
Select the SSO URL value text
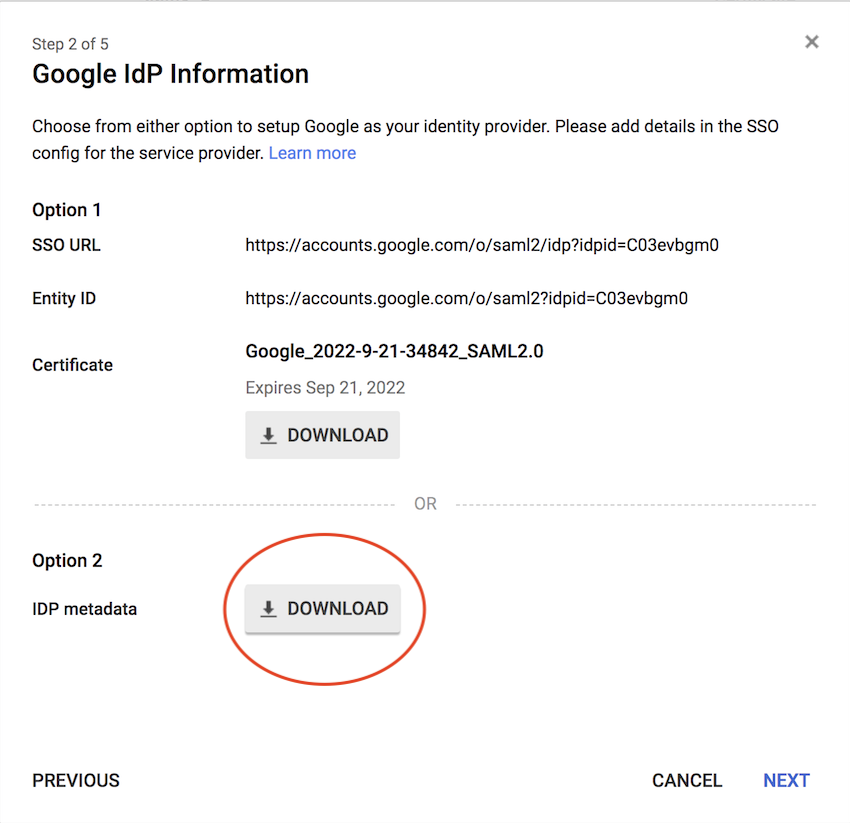pyautogui.click(x=482, y=245)
